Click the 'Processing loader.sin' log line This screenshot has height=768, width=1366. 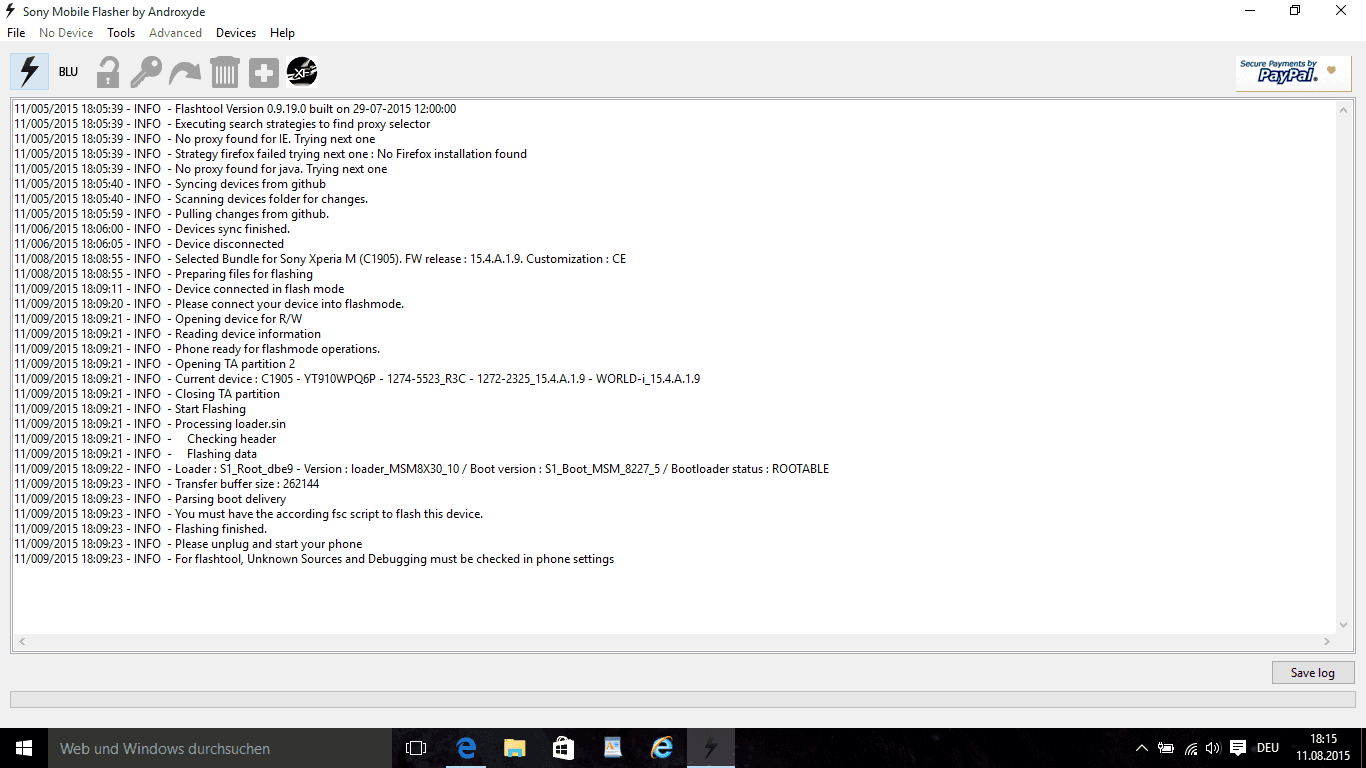(150, 424)
